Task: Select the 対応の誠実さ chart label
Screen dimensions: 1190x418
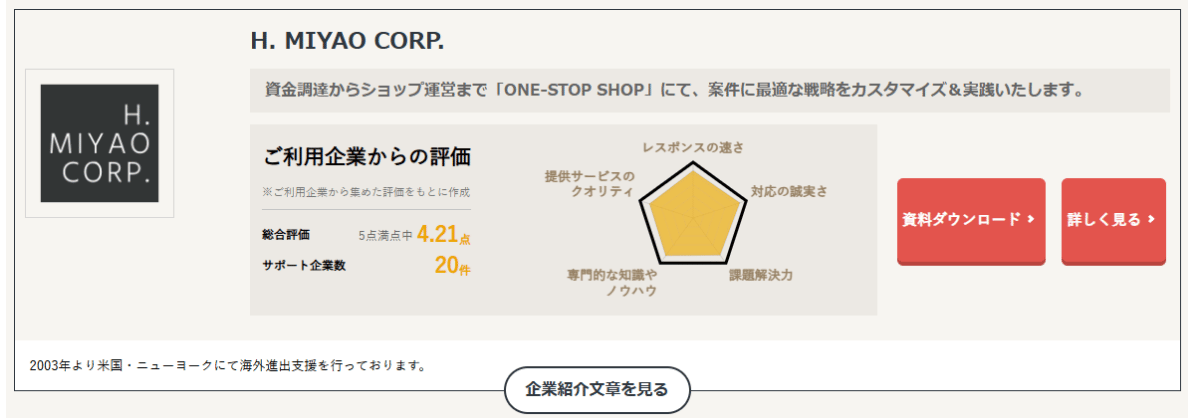Action: (x=789, y=192)
